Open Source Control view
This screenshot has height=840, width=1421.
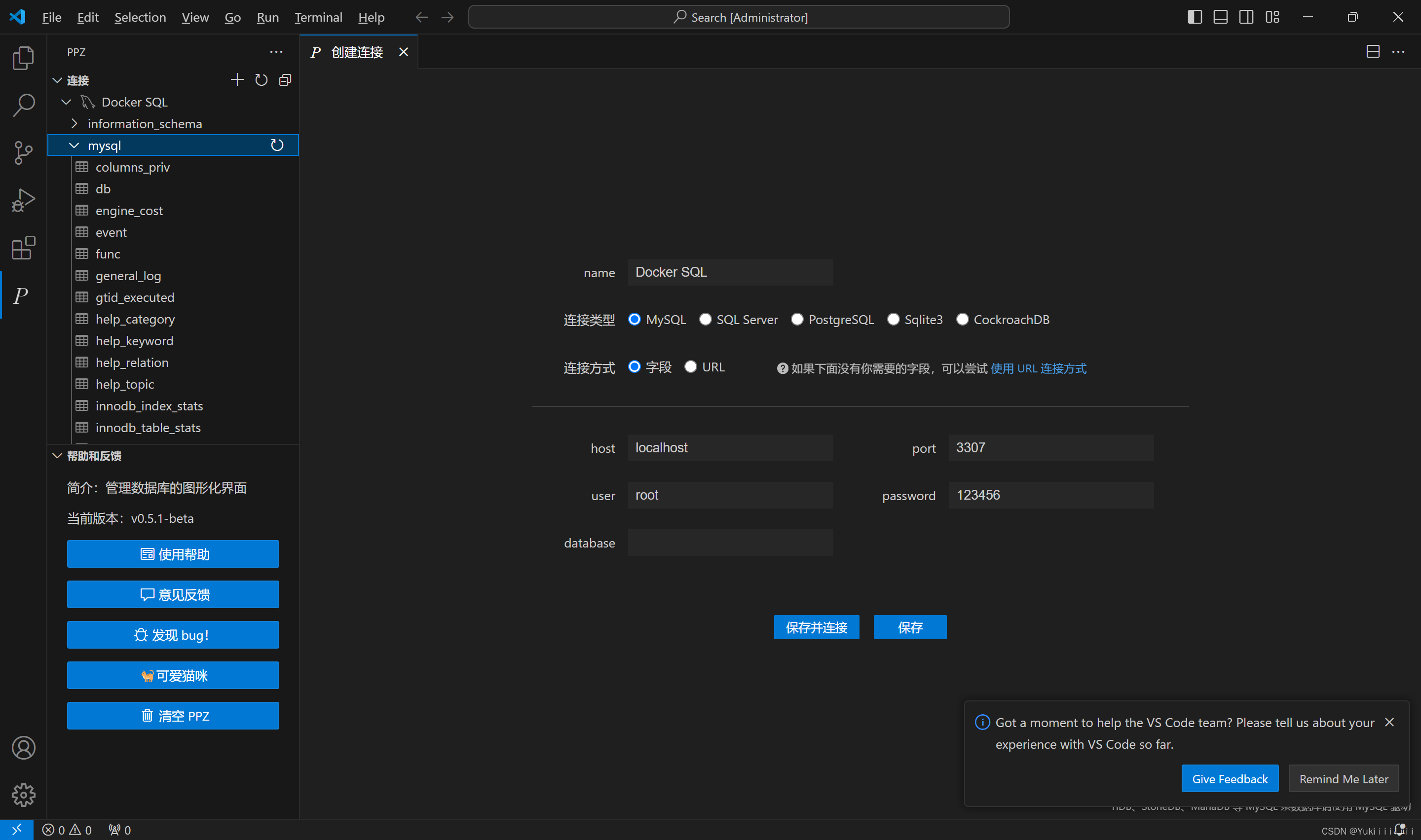pyautogui.click(x=23, y=153)
